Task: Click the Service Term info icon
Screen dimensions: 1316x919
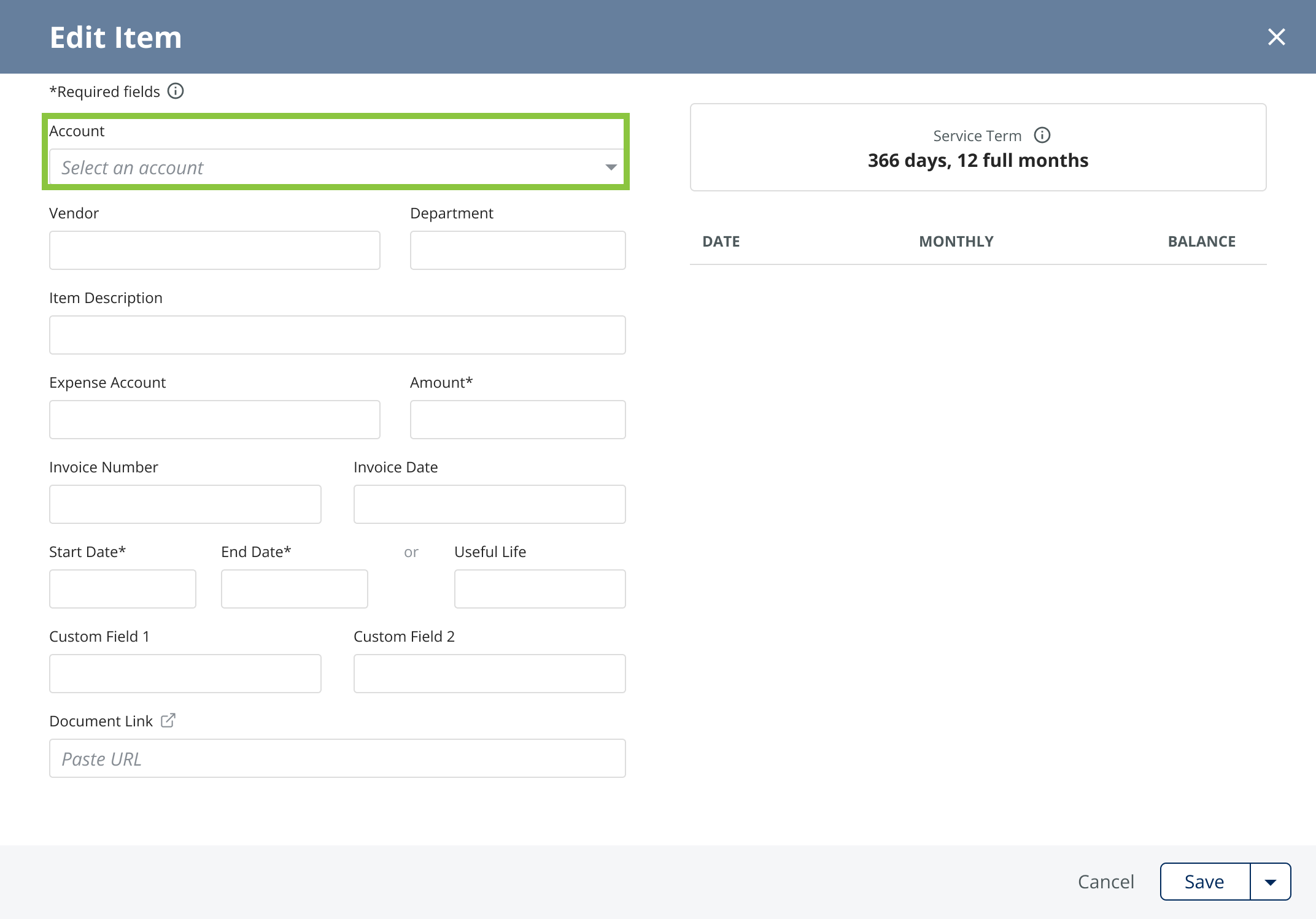Action: click(x=1042, y=135)
